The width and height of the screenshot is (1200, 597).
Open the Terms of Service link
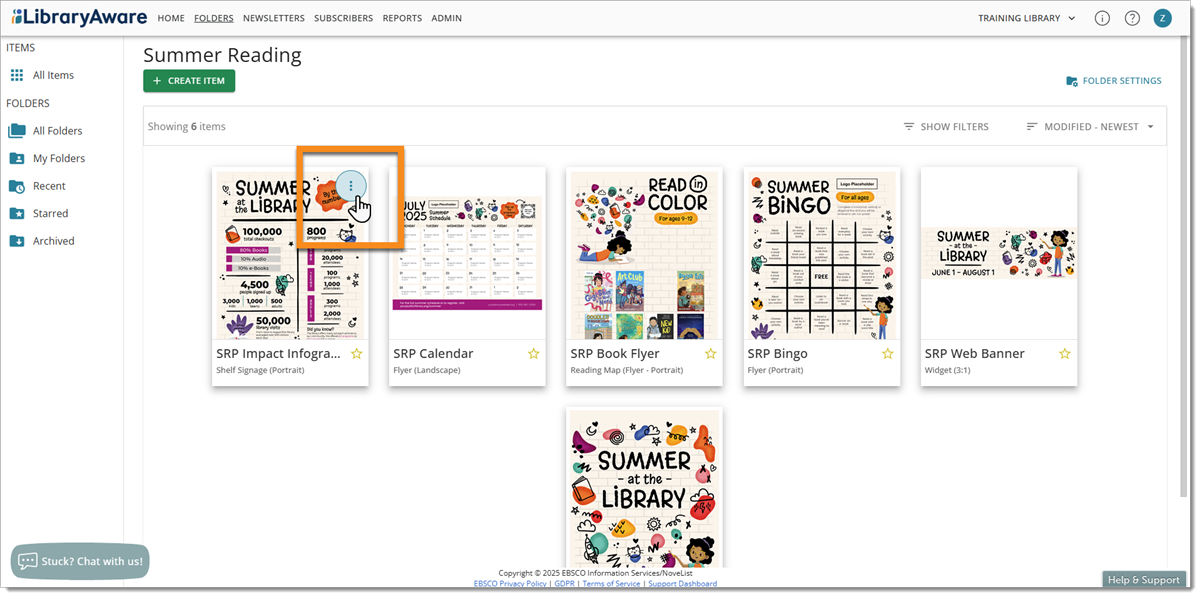click(x=611, y=584)
